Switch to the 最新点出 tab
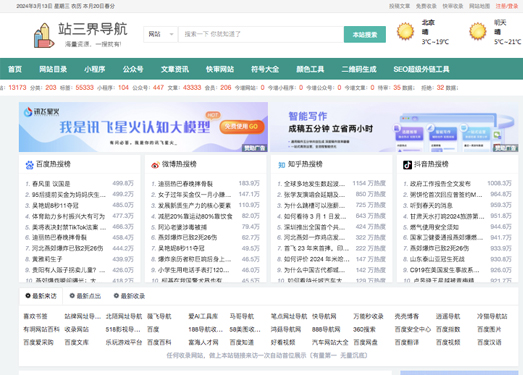Screen dimensions: 523x375 [85, 296]
